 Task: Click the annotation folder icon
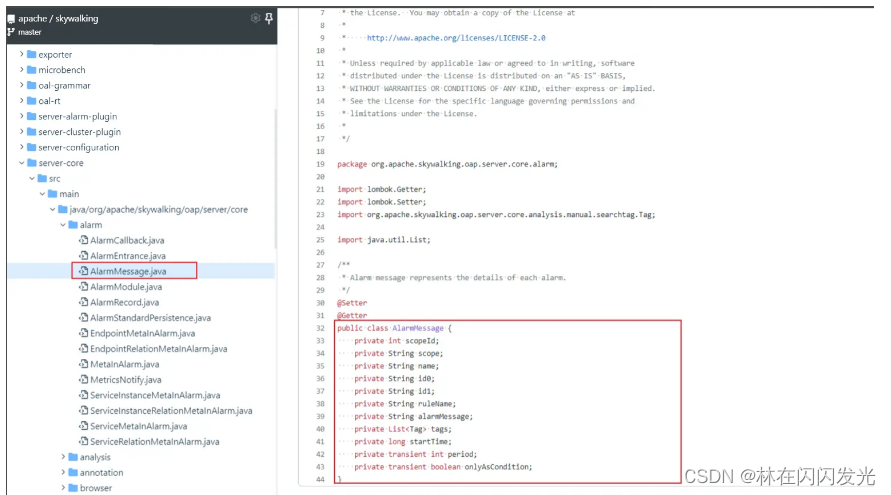tap(73, 472)
